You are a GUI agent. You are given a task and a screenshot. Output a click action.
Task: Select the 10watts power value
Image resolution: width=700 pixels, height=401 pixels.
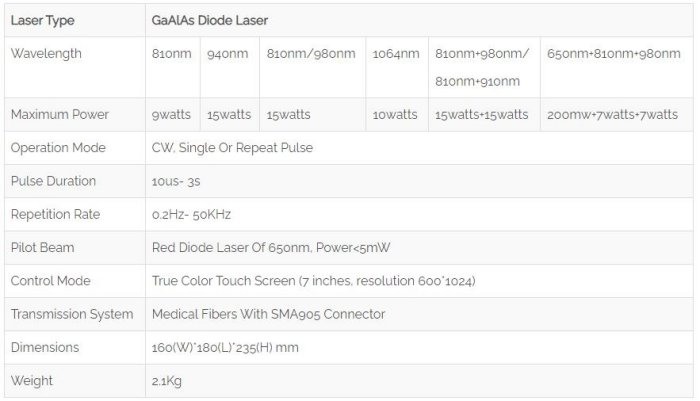pos(395,115)
